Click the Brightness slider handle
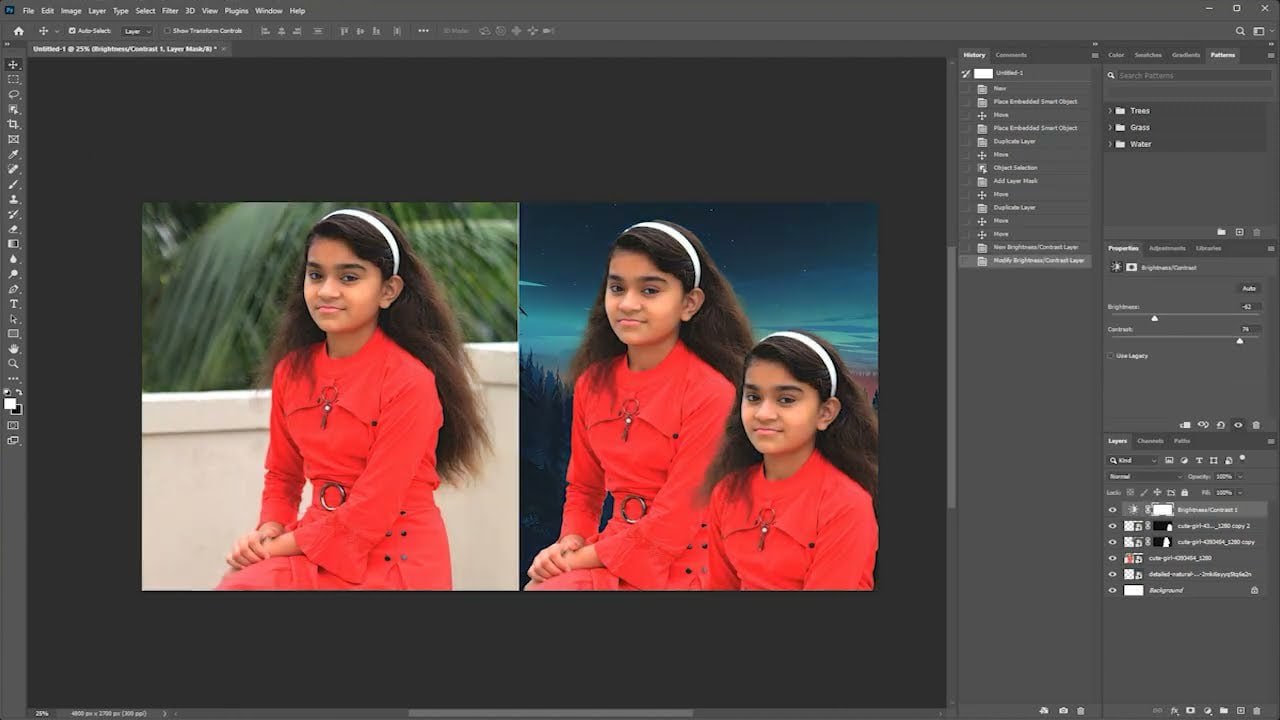The image size is (1280, 720). click(1154, 318)
